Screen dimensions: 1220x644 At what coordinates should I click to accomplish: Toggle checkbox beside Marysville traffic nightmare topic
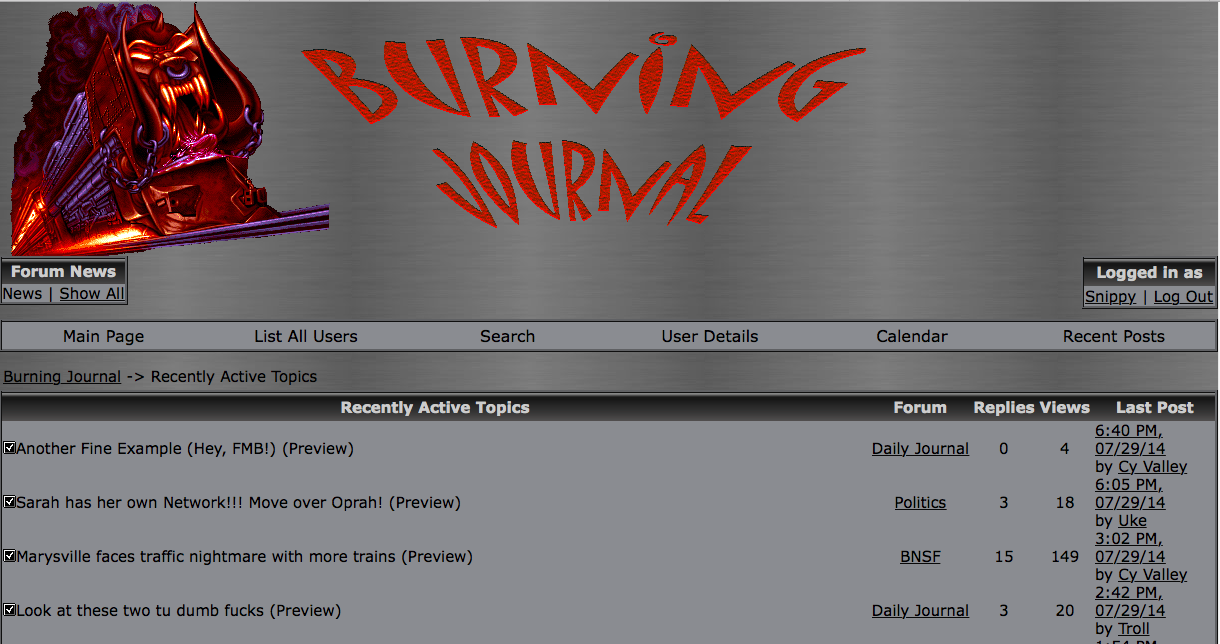[x=9, y=556]
